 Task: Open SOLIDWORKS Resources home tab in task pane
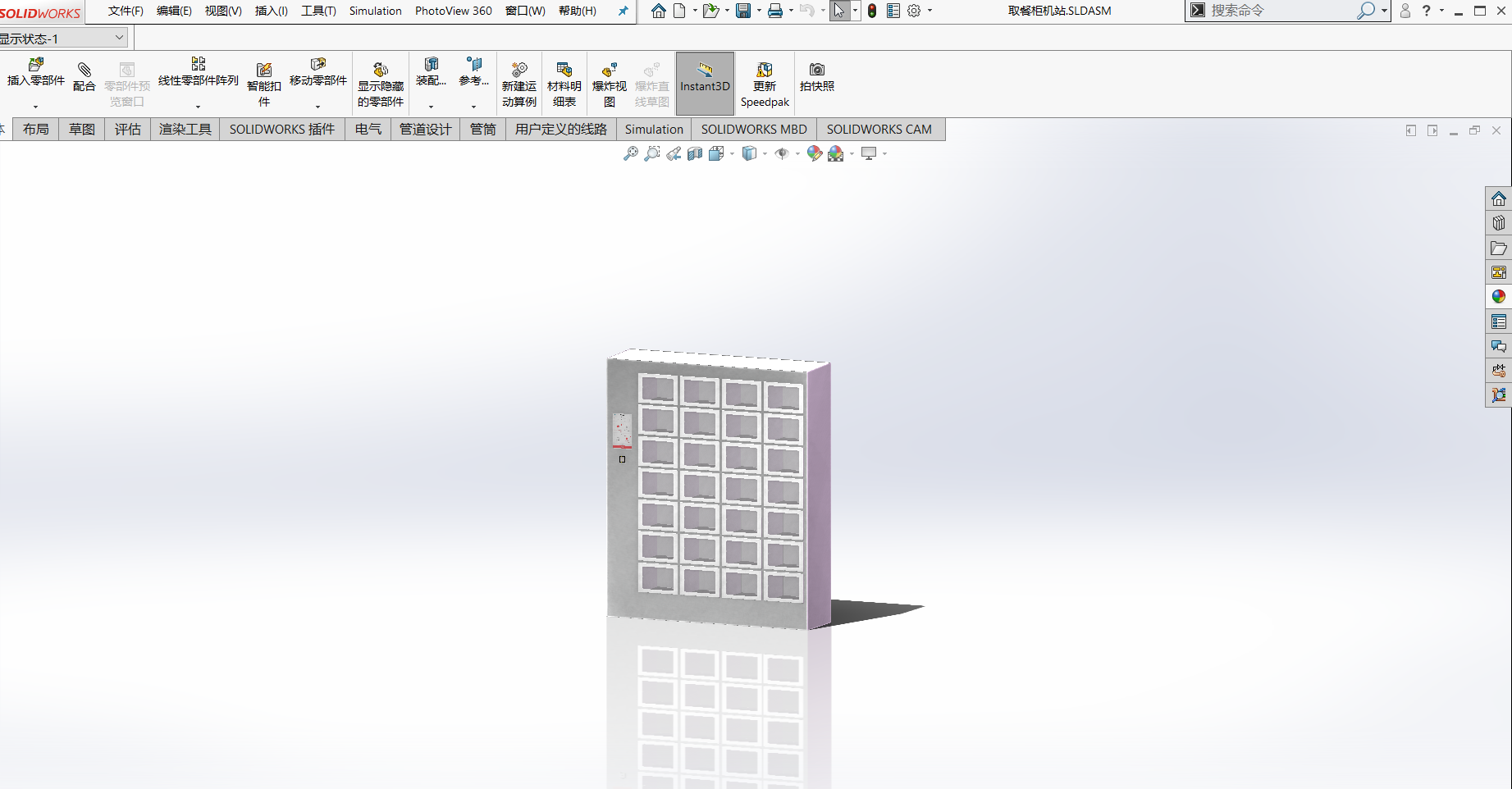tap(1499, 199)
